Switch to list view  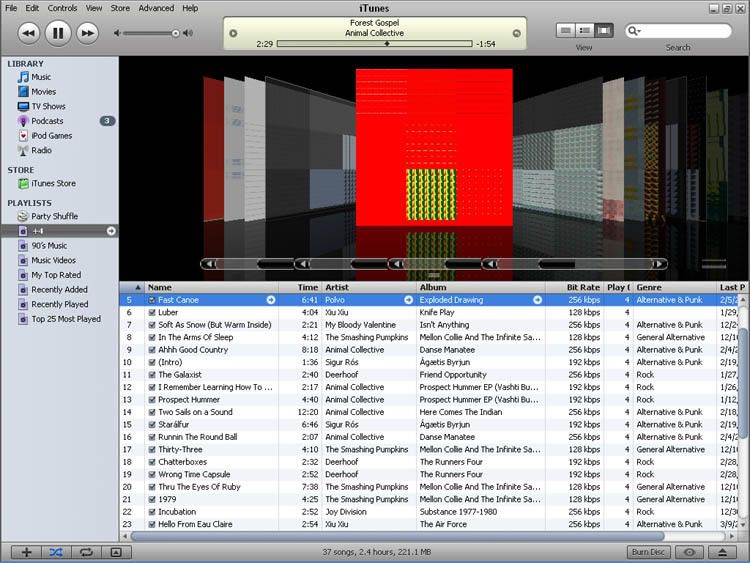tap(565, 31)
